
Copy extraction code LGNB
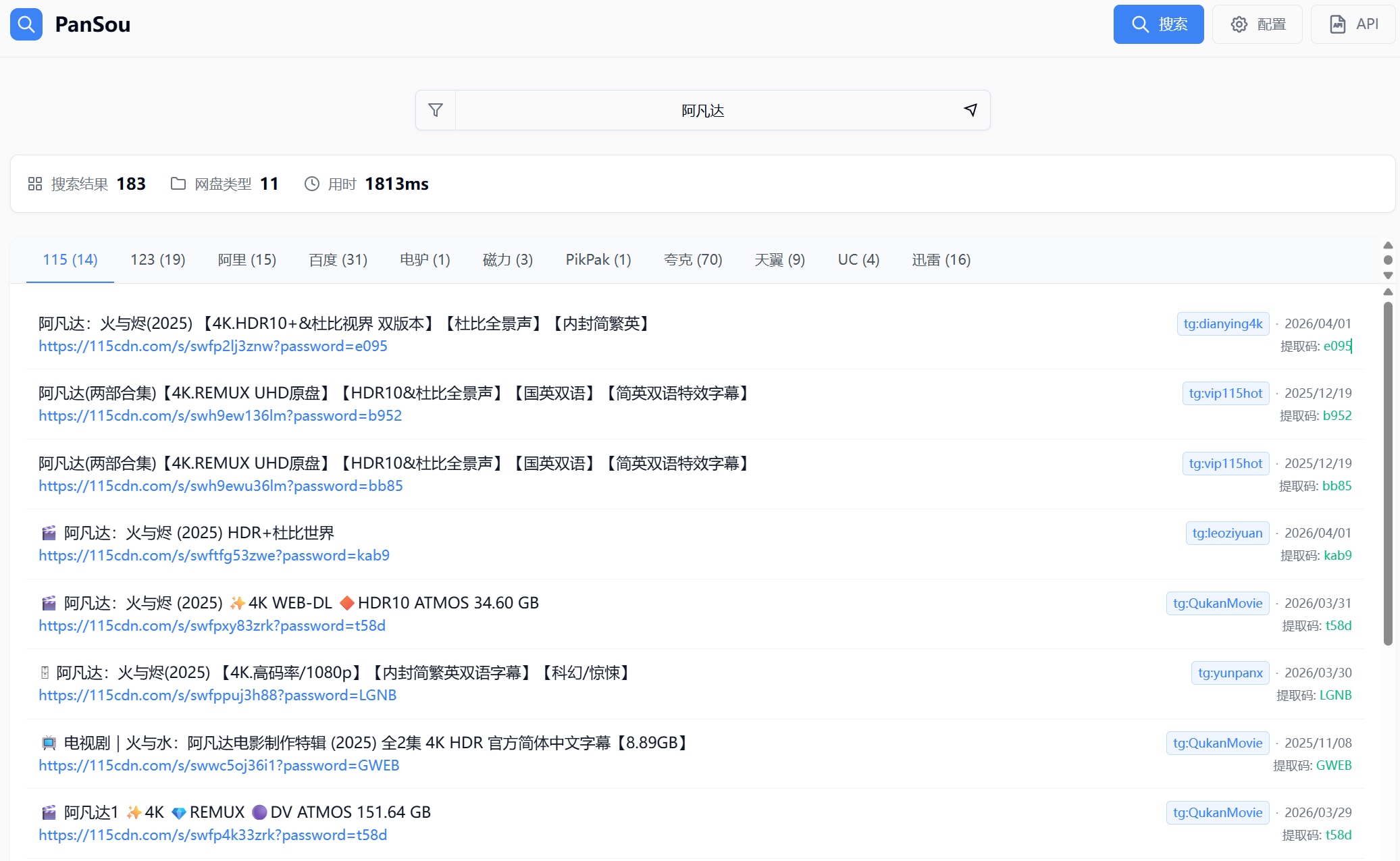point(1334,696)
